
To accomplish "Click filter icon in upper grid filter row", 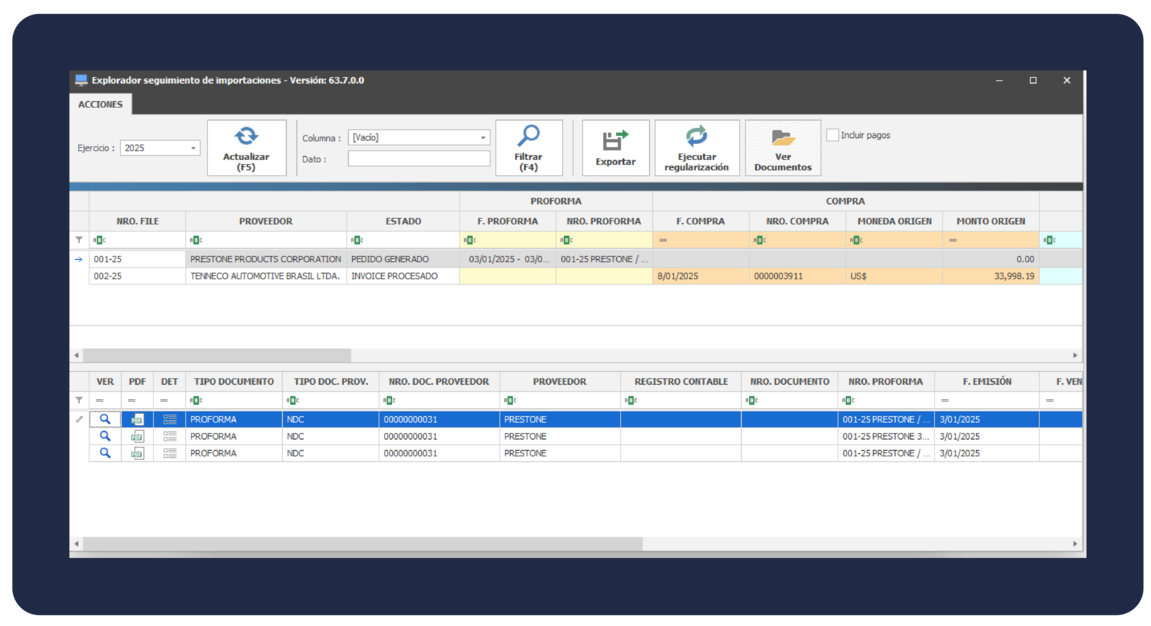I will tap(79, 240).
